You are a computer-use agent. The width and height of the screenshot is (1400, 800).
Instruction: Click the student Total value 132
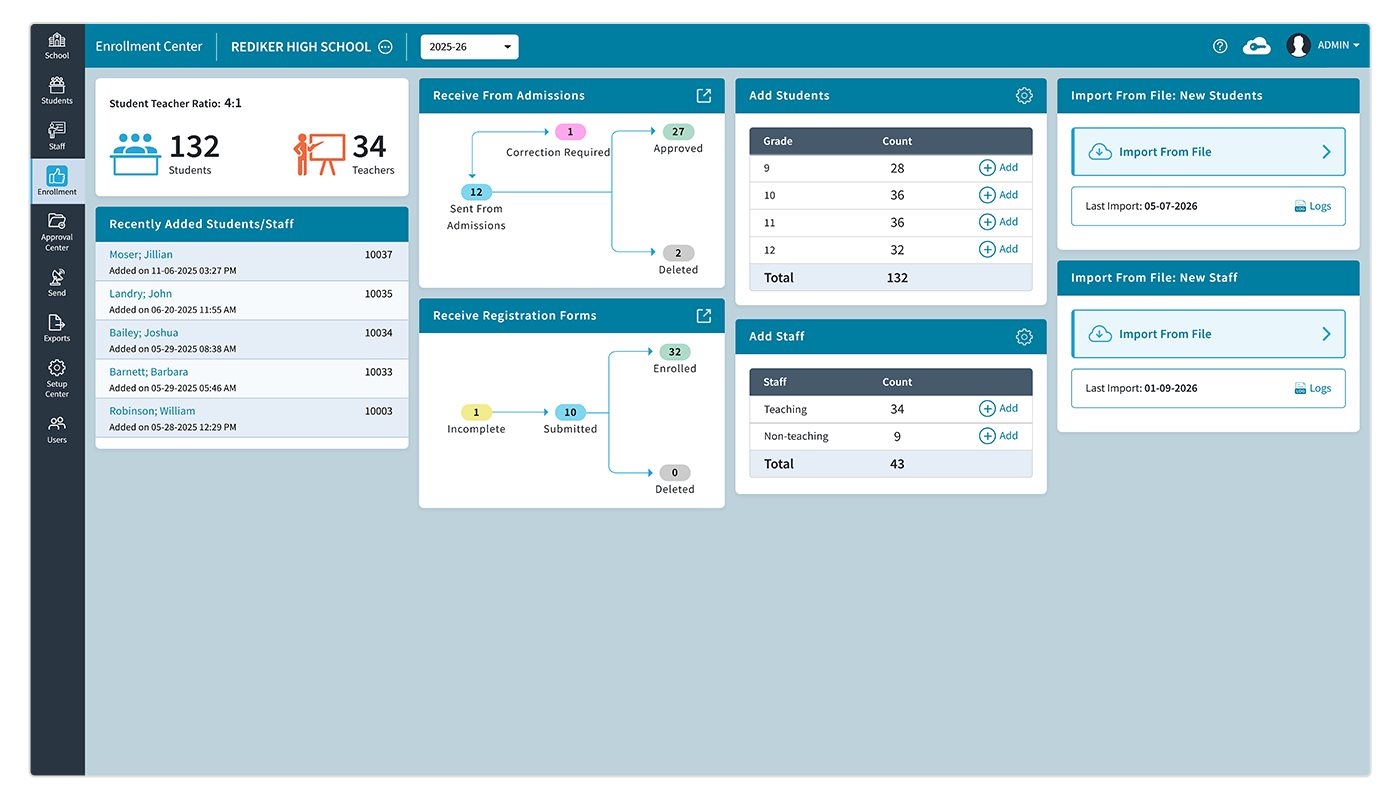[x=897, y=278]
